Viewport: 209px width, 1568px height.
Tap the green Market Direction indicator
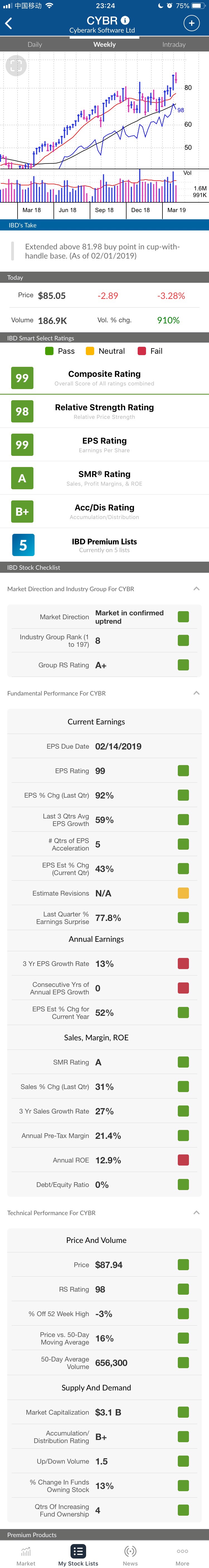183,617
